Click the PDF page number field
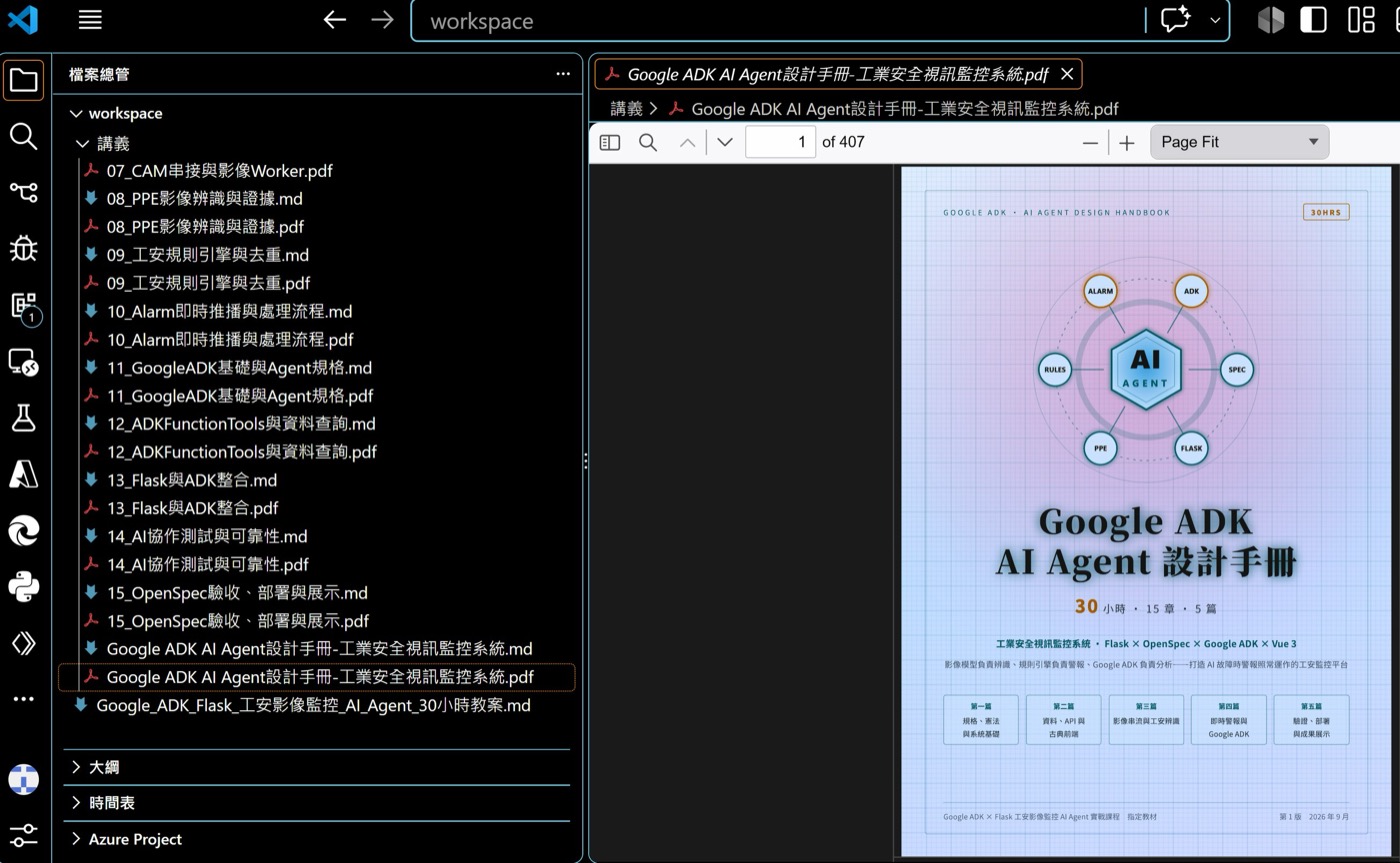Viewport: 1400px width, 863px height. point(781,142)
